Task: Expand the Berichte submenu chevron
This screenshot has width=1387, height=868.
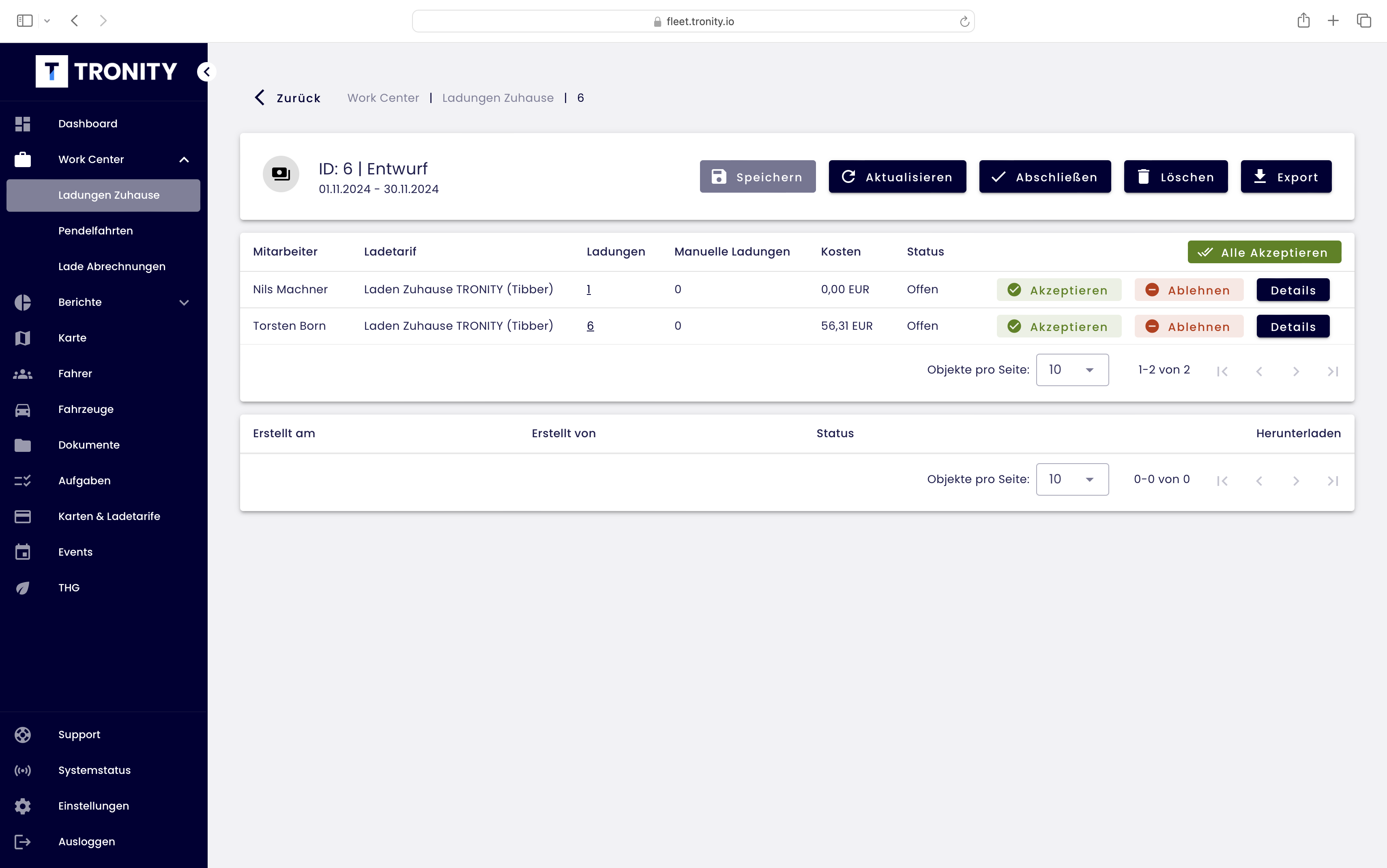Action: pos(184,303)
